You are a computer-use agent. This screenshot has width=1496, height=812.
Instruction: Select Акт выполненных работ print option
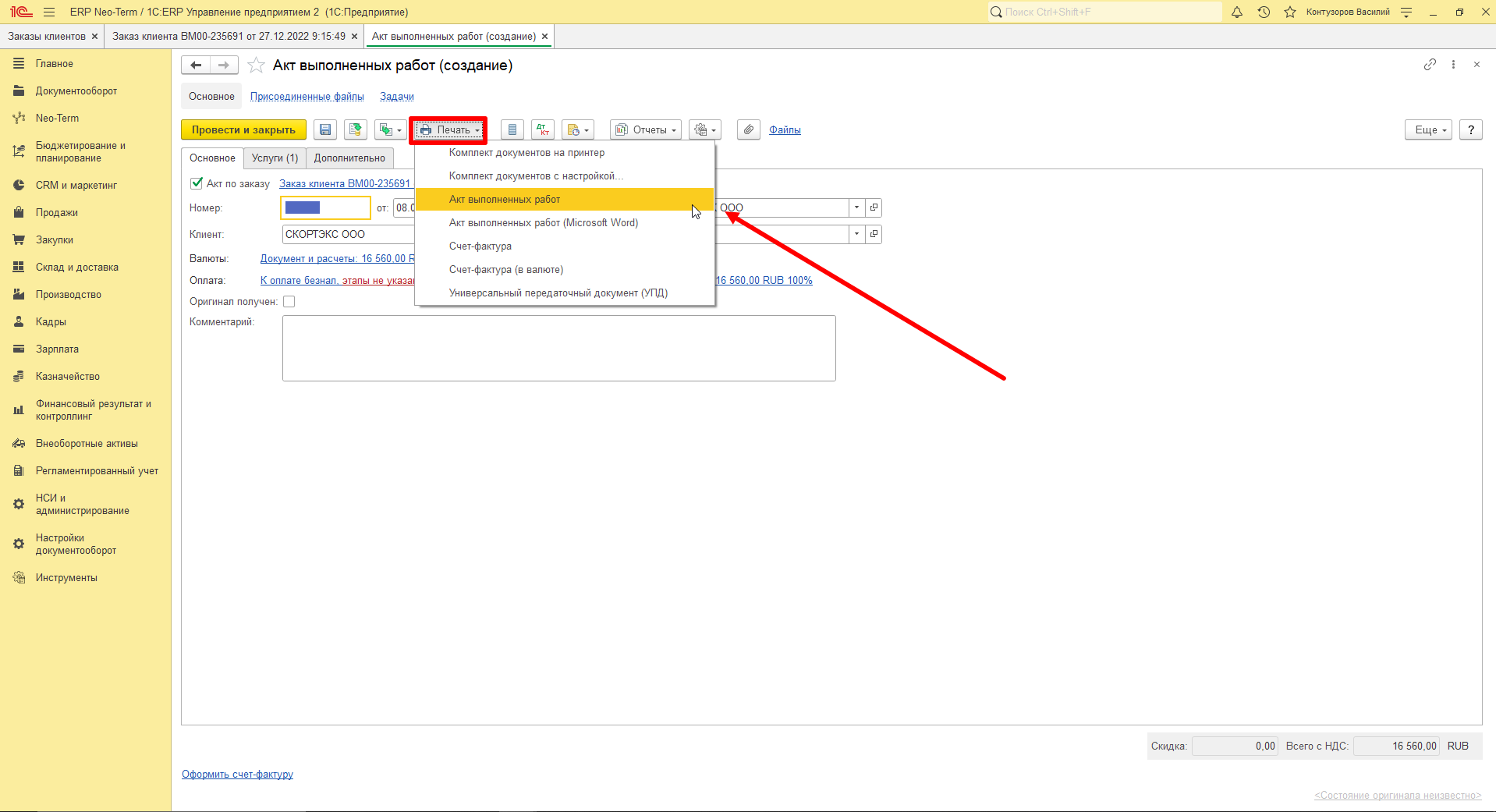click(x=565, y=200)
